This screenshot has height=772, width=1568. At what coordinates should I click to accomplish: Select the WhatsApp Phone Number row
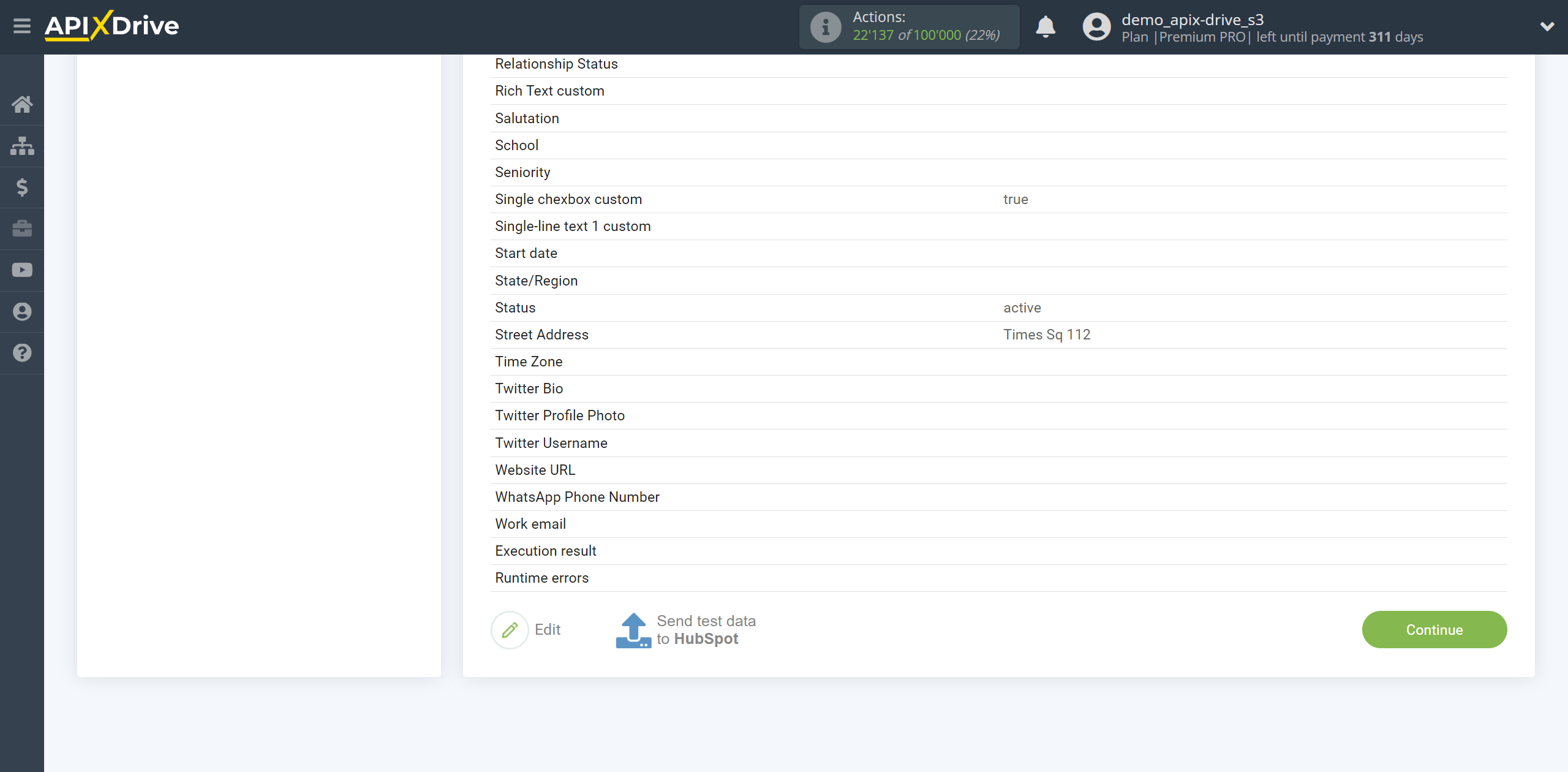coord(999,498)
